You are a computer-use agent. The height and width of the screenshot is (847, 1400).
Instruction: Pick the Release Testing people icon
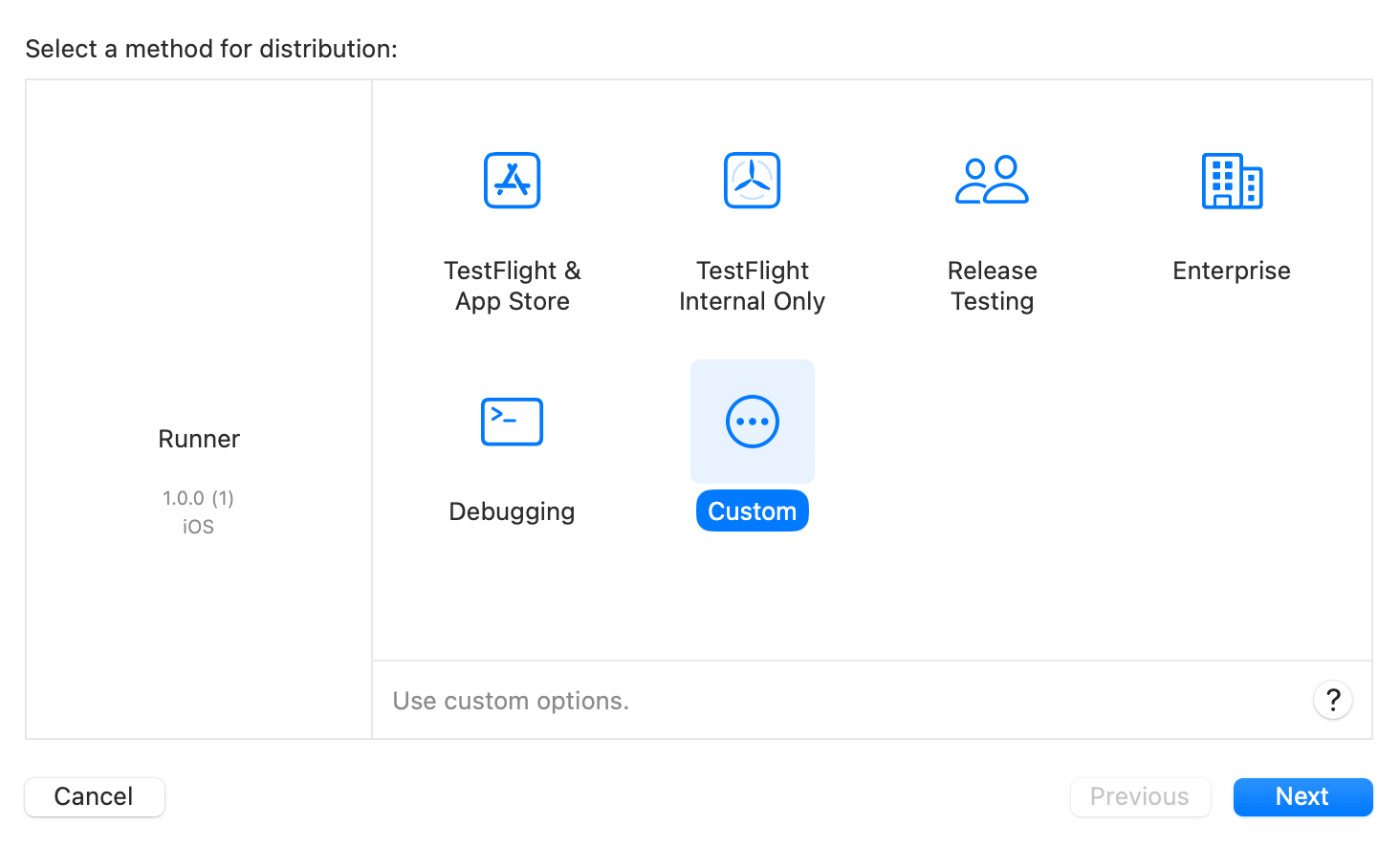[x=992, y=180]
